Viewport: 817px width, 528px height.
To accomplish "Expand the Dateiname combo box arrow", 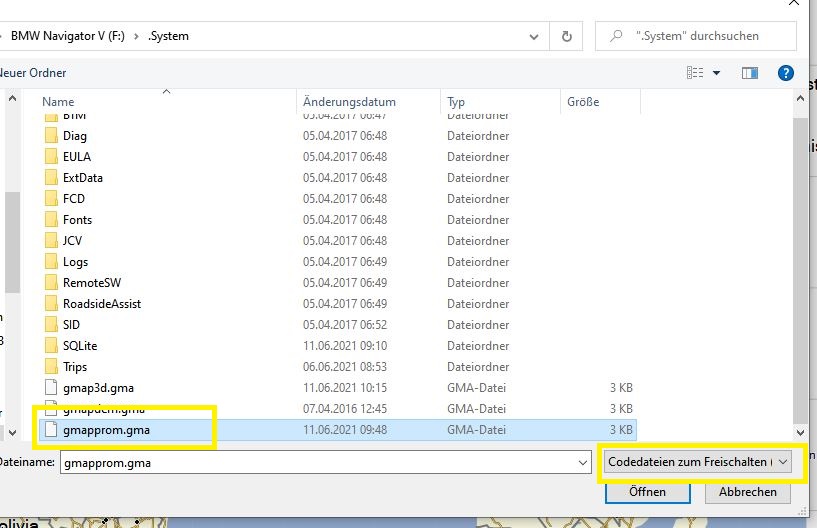I will click(x=582, y=463).
